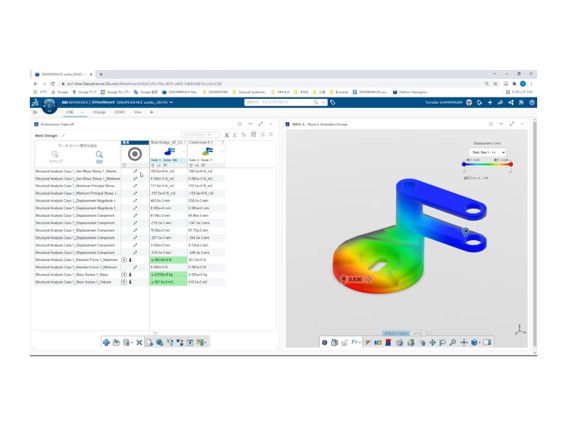This screenshot has height=426, width=567.
Task: Click the pan cross-arrows icon in the viewer toolbar
Action: point(432,342)
